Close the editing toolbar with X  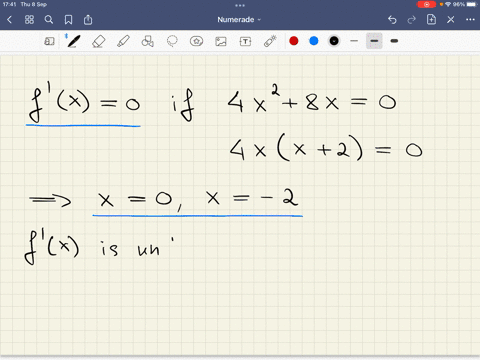pyautogui.click(x=451, y=20)
